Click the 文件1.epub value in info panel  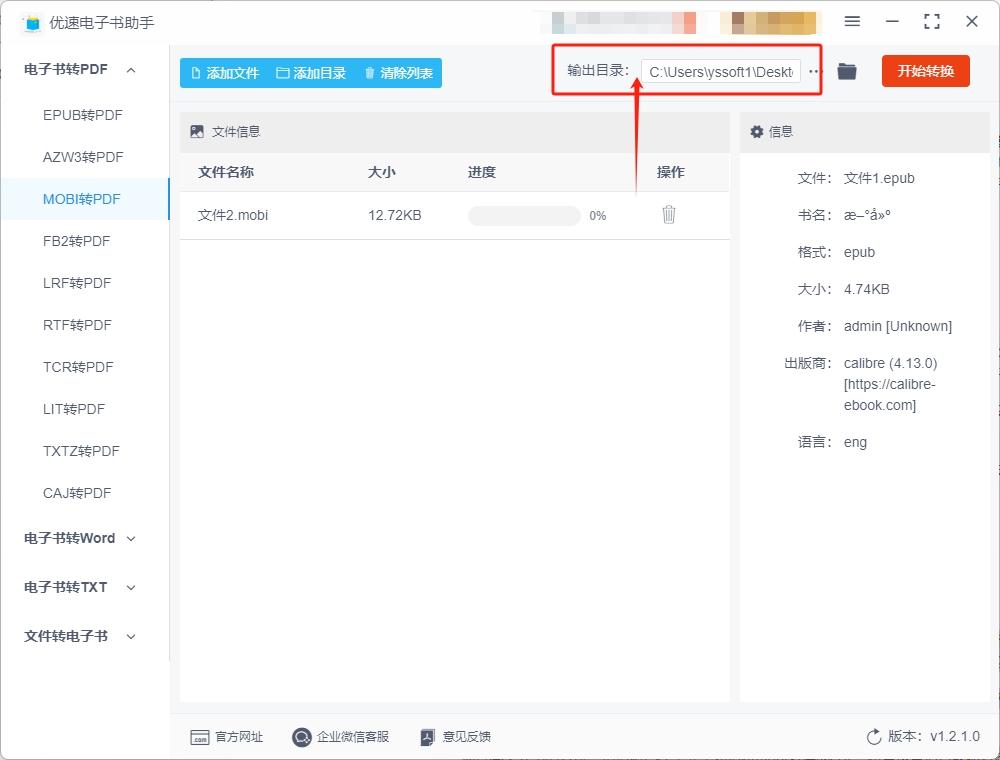pyautogui.click(x=879, y=179)
